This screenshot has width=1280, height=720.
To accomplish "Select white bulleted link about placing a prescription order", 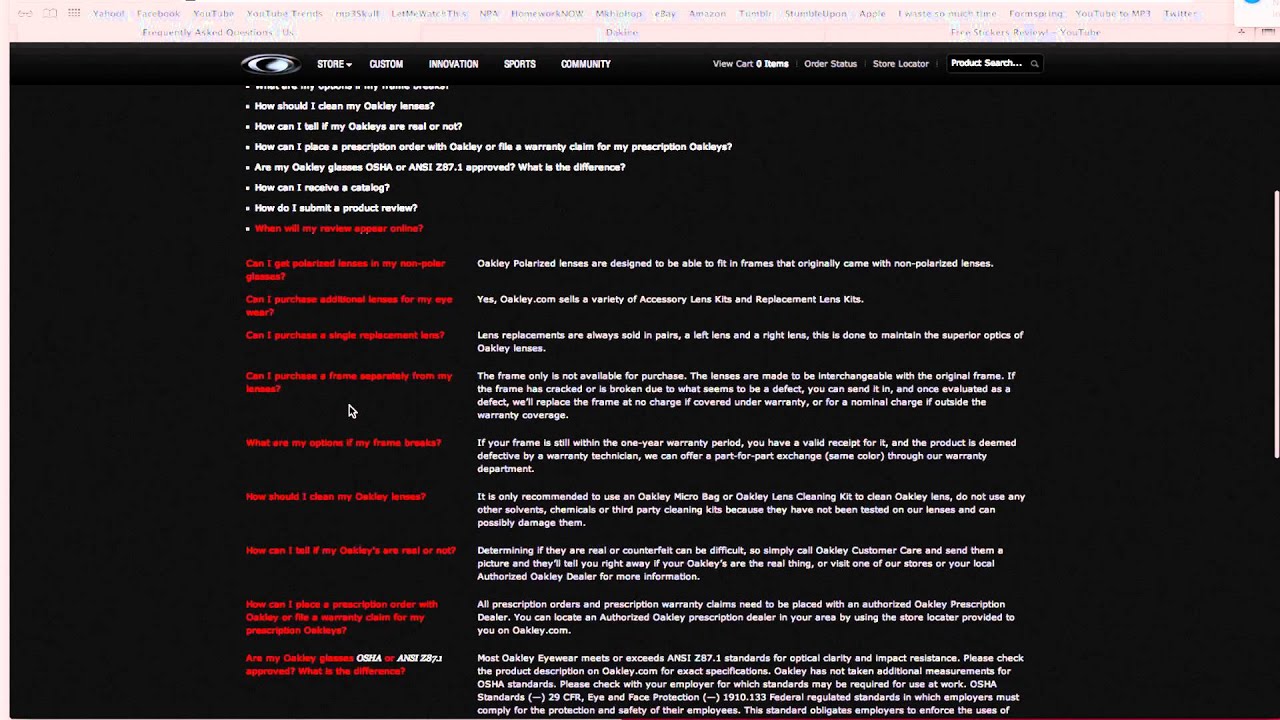I will tap(493, 147).
